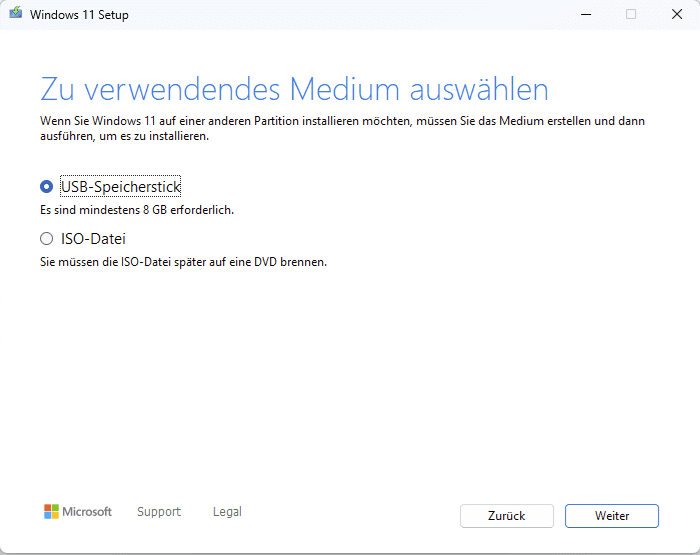
Task: Close the Windows 11 Setup window
Action: click(x=677, y=14)
